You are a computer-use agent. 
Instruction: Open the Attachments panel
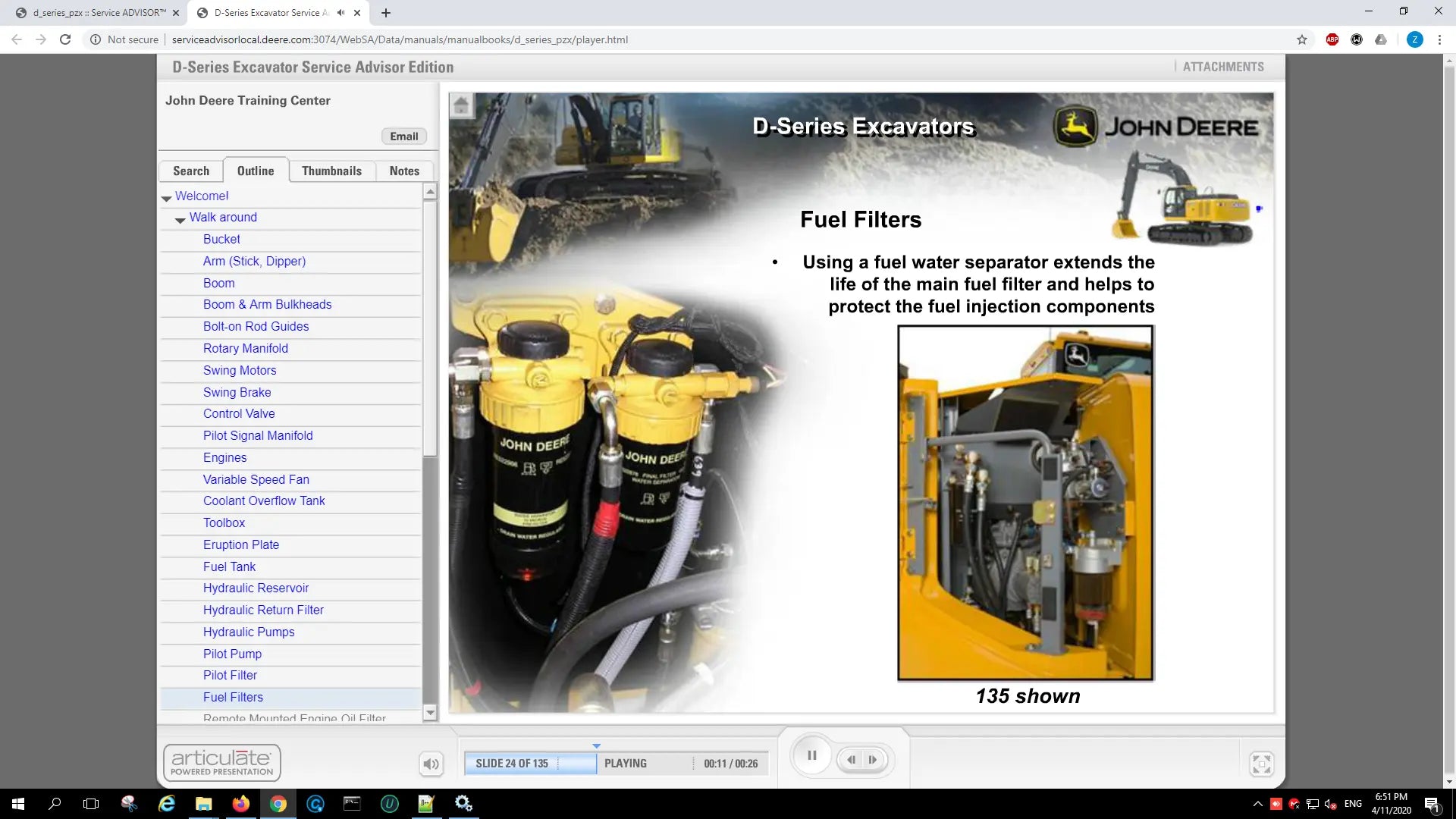tap(1224, 66)
